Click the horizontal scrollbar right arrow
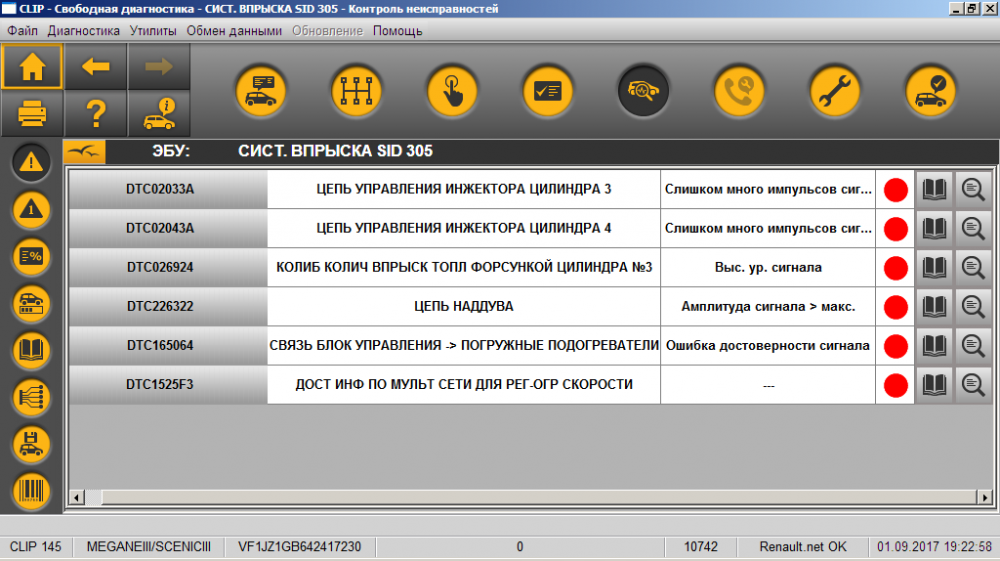Viewport: 1000px width, 561px height. [985, 497]
